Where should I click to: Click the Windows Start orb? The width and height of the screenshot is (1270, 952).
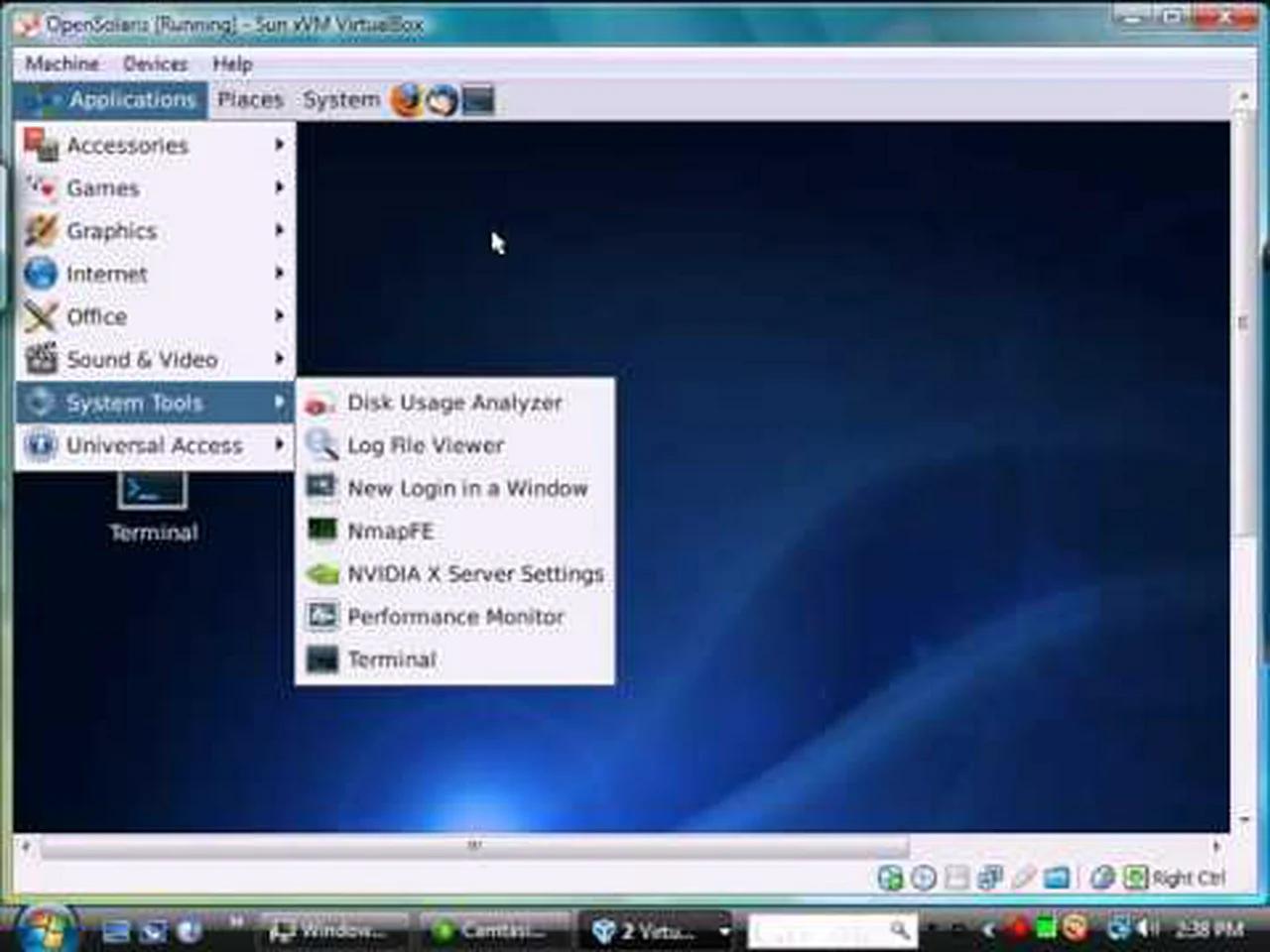[45, 929]
